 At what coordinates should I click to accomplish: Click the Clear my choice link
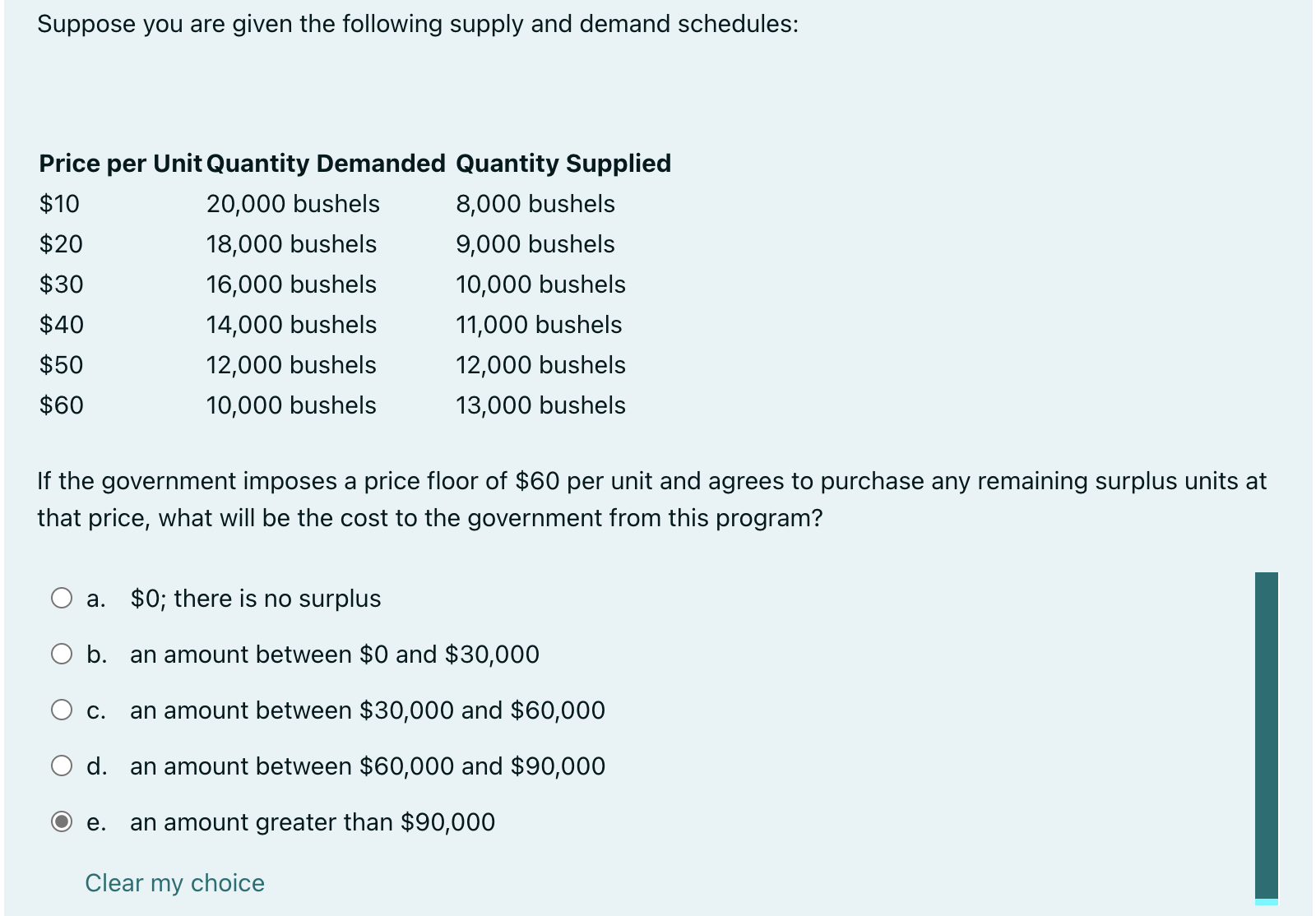[x=174, y=883]
